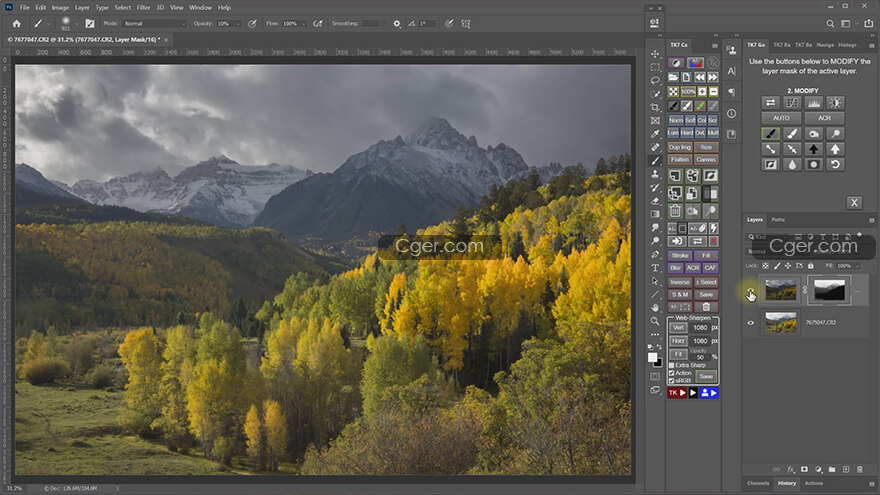Select the Rectangular Marquee tool
Image resolution: width=880 pixels, height=495 pixels.
(x=655, y=67)
